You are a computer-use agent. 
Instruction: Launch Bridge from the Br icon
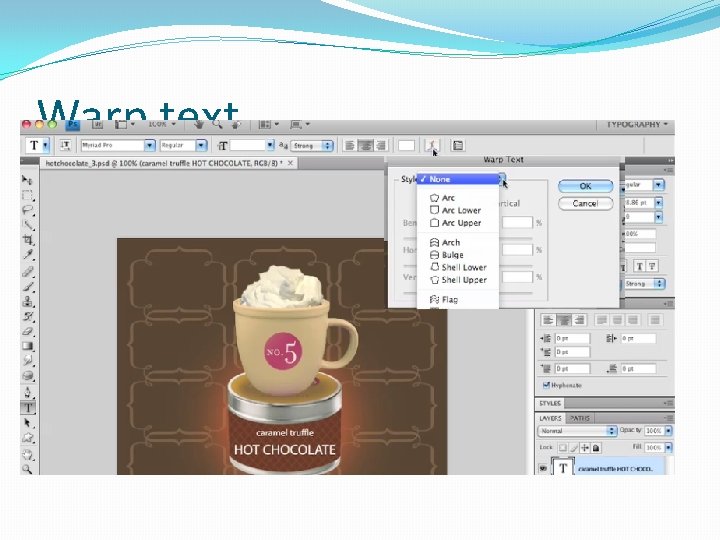point(97,124)
